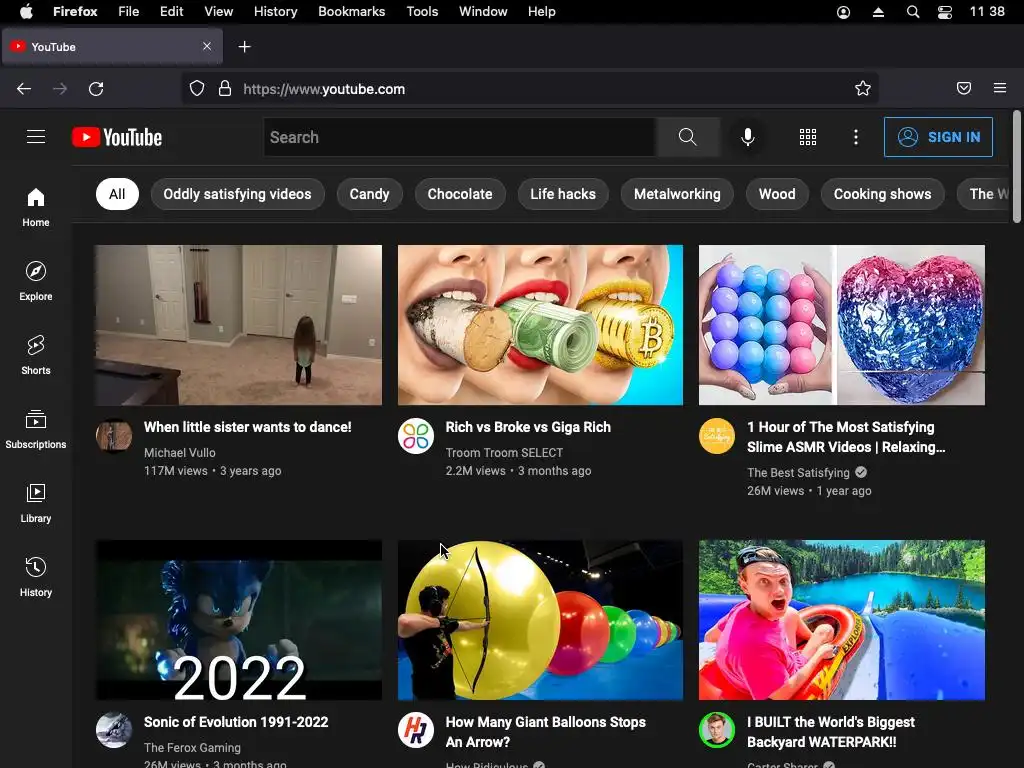
Task: Filter by Oddly satisfying videos chip
Action: point(238,194)
